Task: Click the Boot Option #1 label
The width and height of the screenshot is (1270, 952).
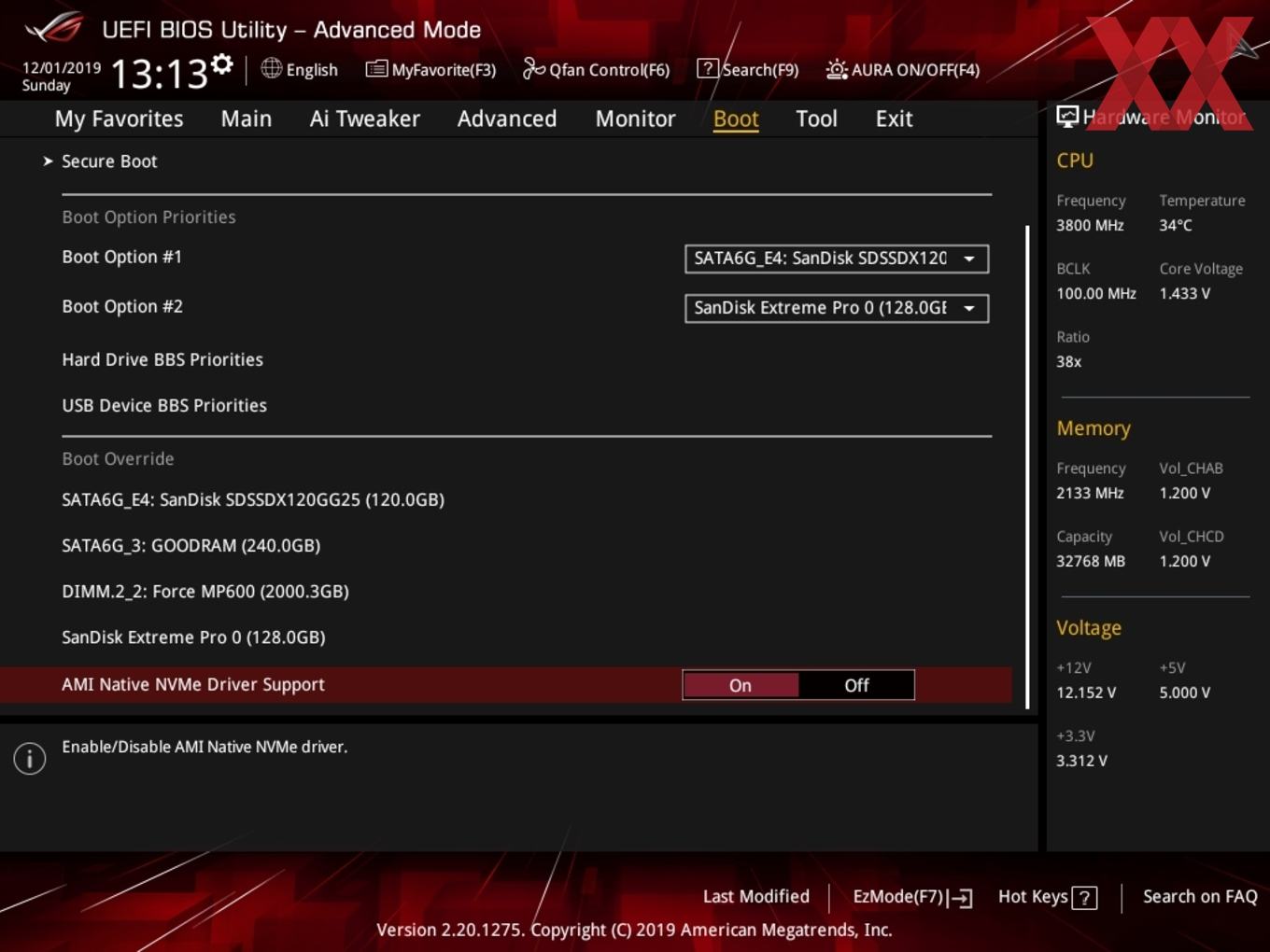Action: (x=121, y=257)
